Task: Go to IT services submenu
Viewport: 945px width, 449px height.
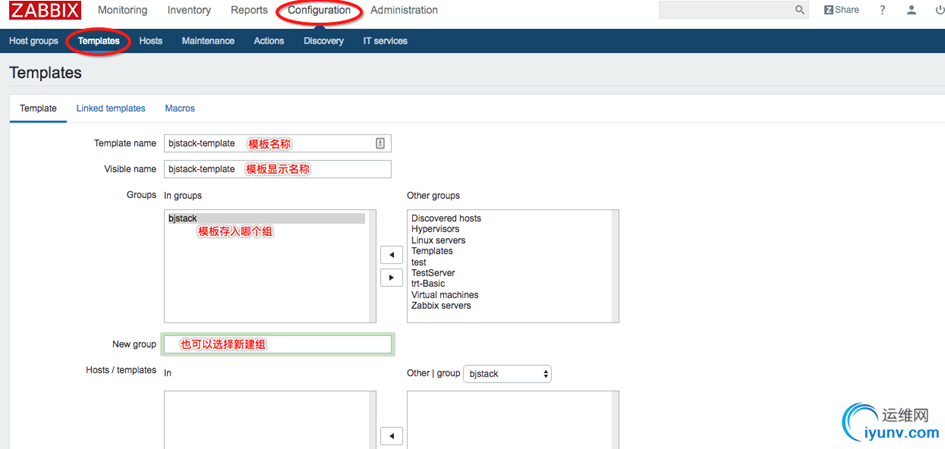Action: pyautogui.click(x=385, y=41)
